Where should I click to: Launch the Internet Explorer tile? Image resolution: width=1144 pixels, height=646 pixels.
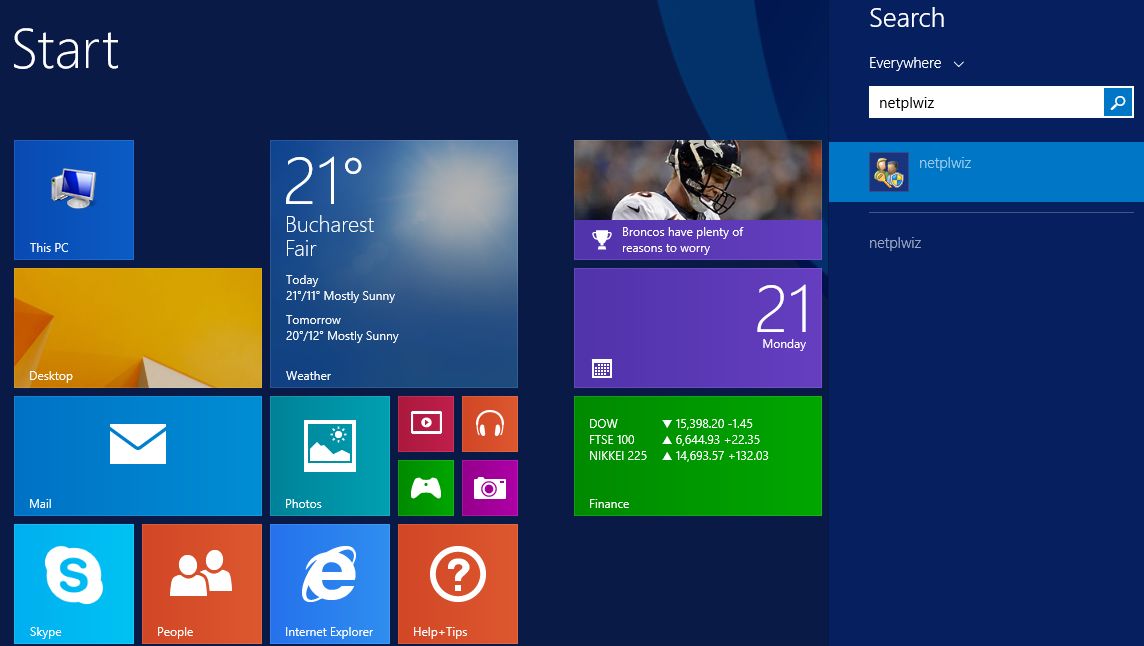(330, 584)
